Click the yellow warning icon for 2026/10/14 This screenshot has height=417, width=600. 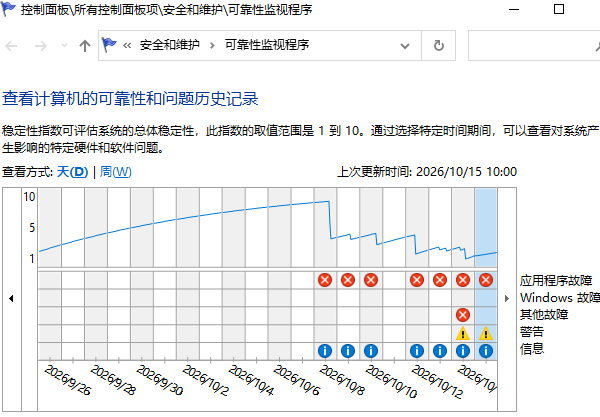(x=463, y=333)
